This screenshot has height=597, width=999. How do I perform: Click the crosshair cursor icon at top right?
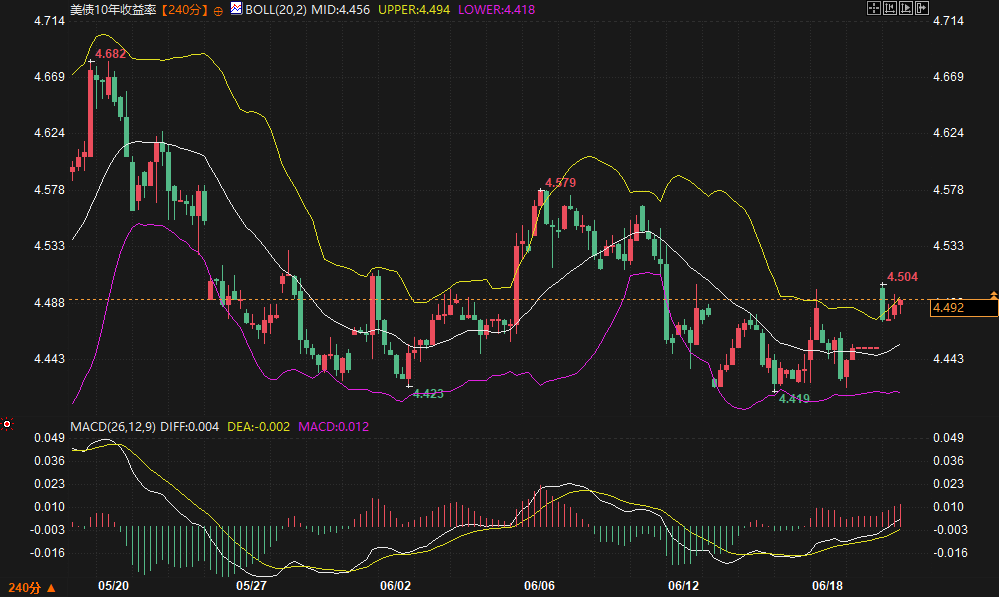[873, 8]
